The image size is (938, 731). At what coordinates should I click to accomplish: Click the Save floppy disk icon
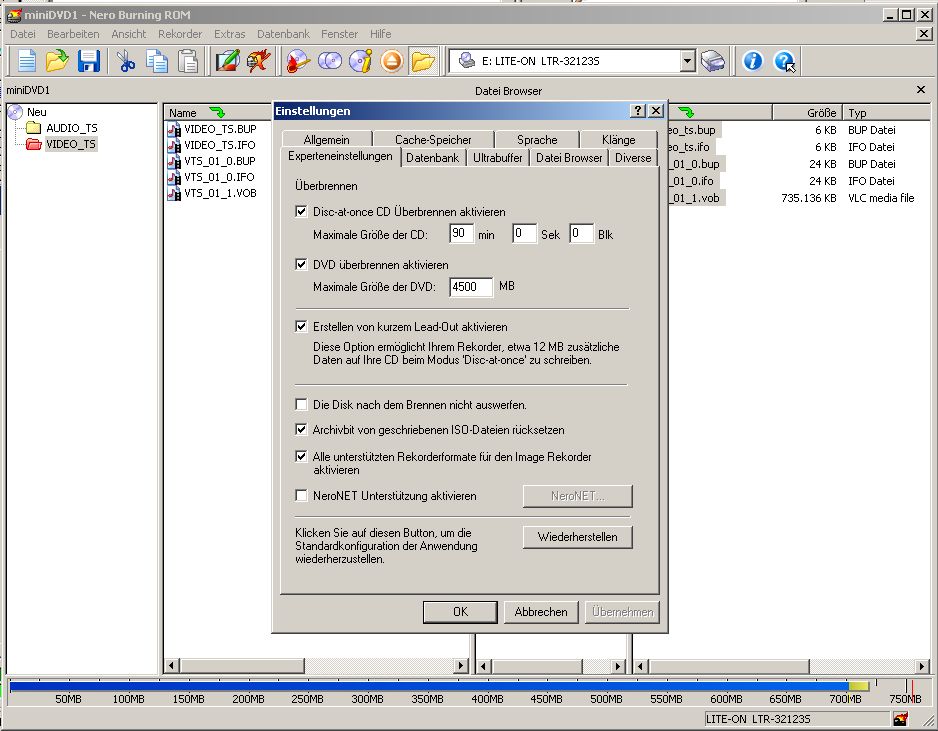[x=89, y=61]
